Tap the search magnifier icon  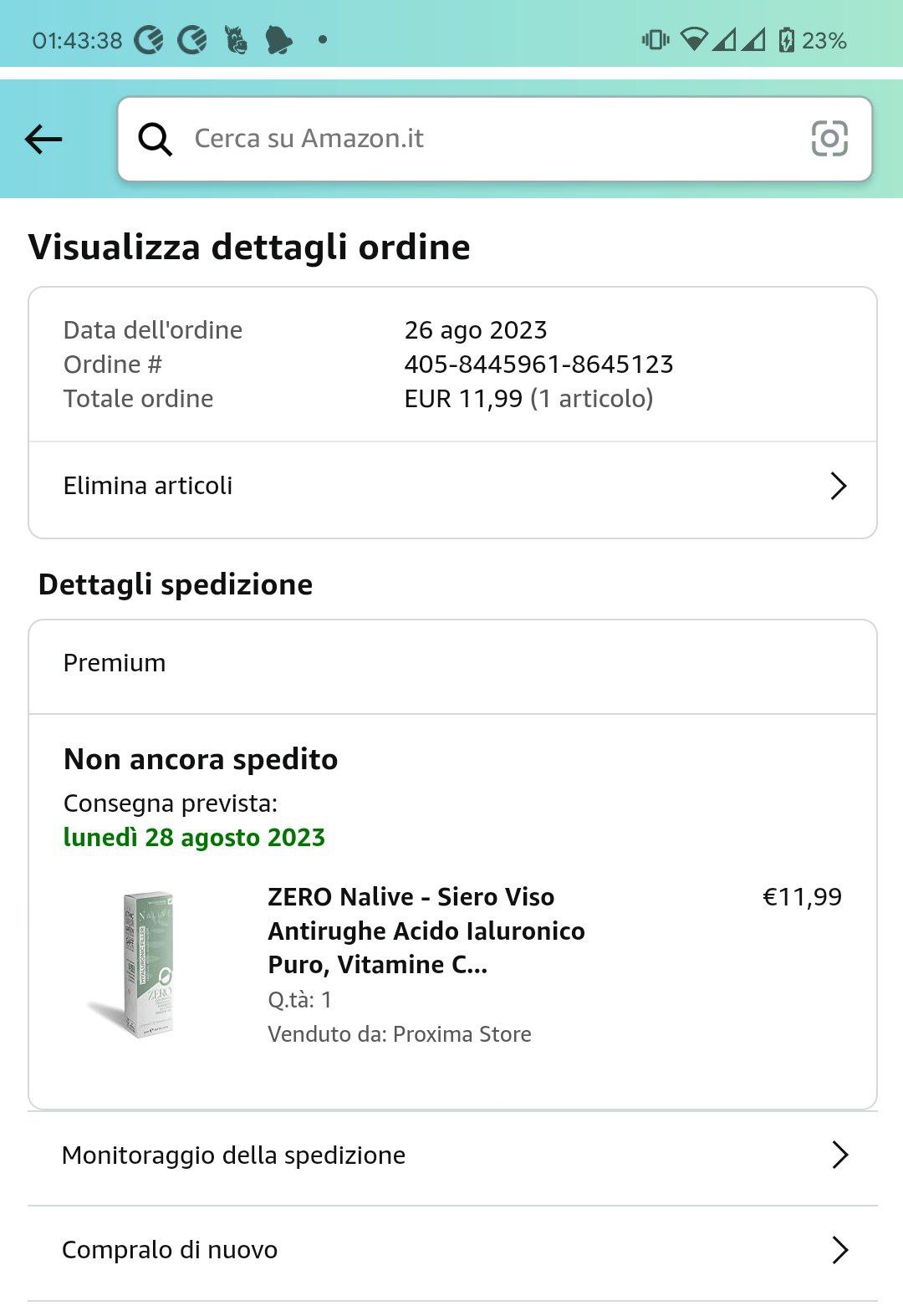click(156, 139)
